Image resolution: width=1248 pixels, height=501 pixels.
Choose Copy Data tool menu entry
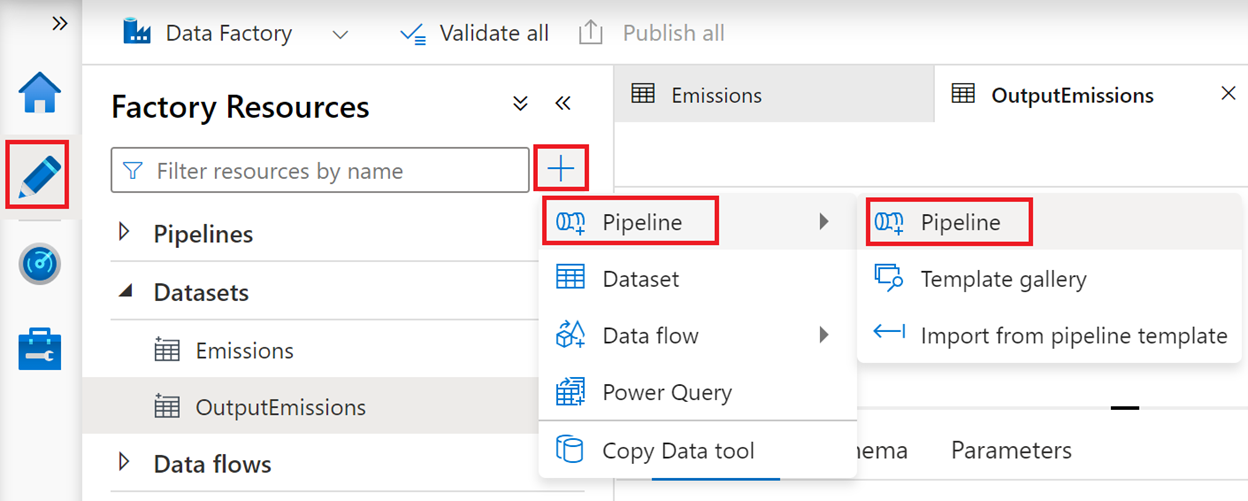pos(698,450)
